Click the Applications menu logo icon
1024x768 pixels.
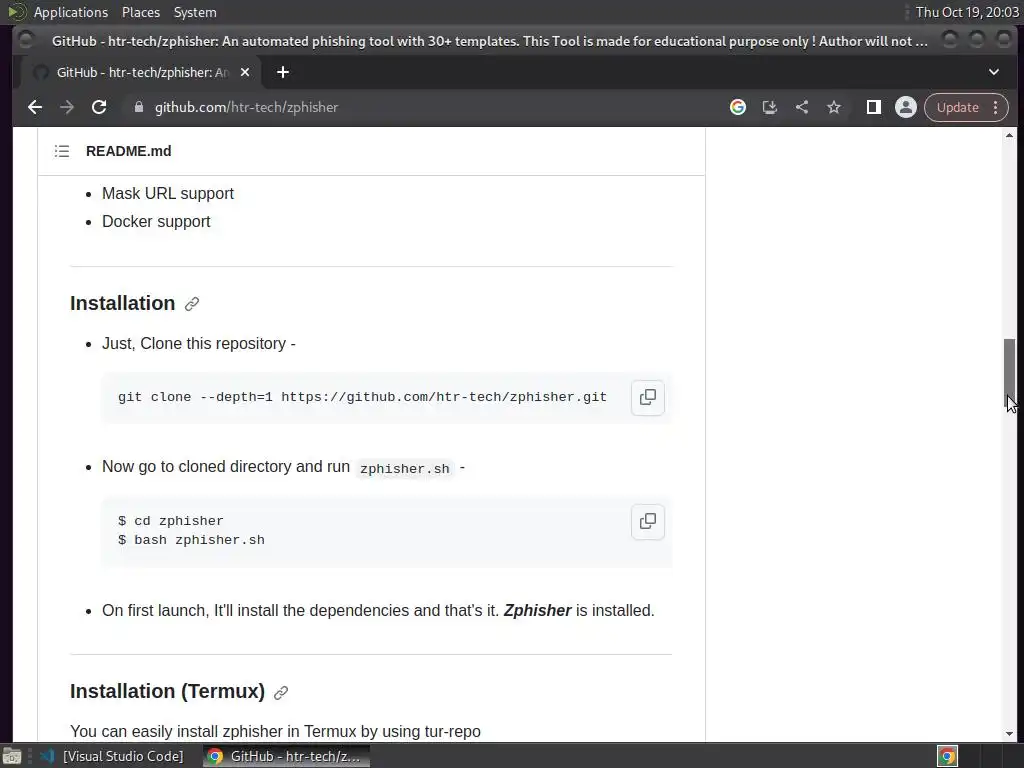tap(18, 12)
